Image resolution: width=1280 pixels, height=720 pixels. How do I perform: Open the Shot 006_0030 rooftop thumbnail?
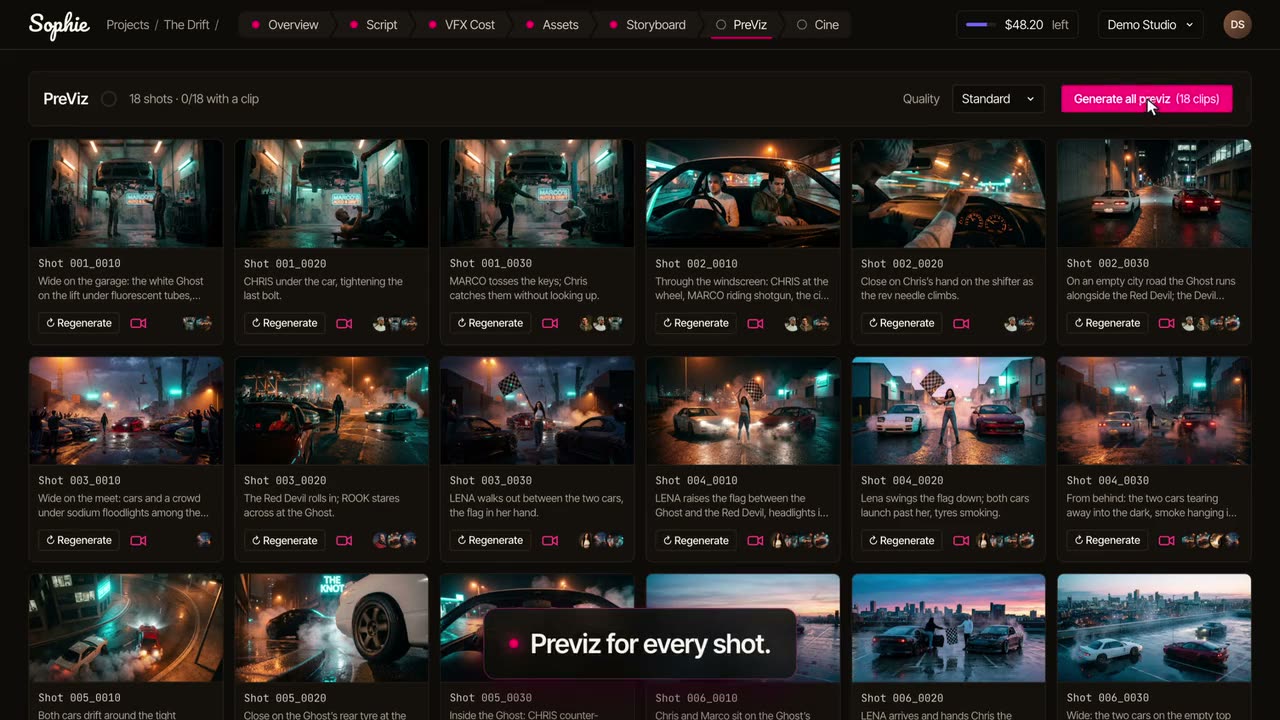point(1154,627)
